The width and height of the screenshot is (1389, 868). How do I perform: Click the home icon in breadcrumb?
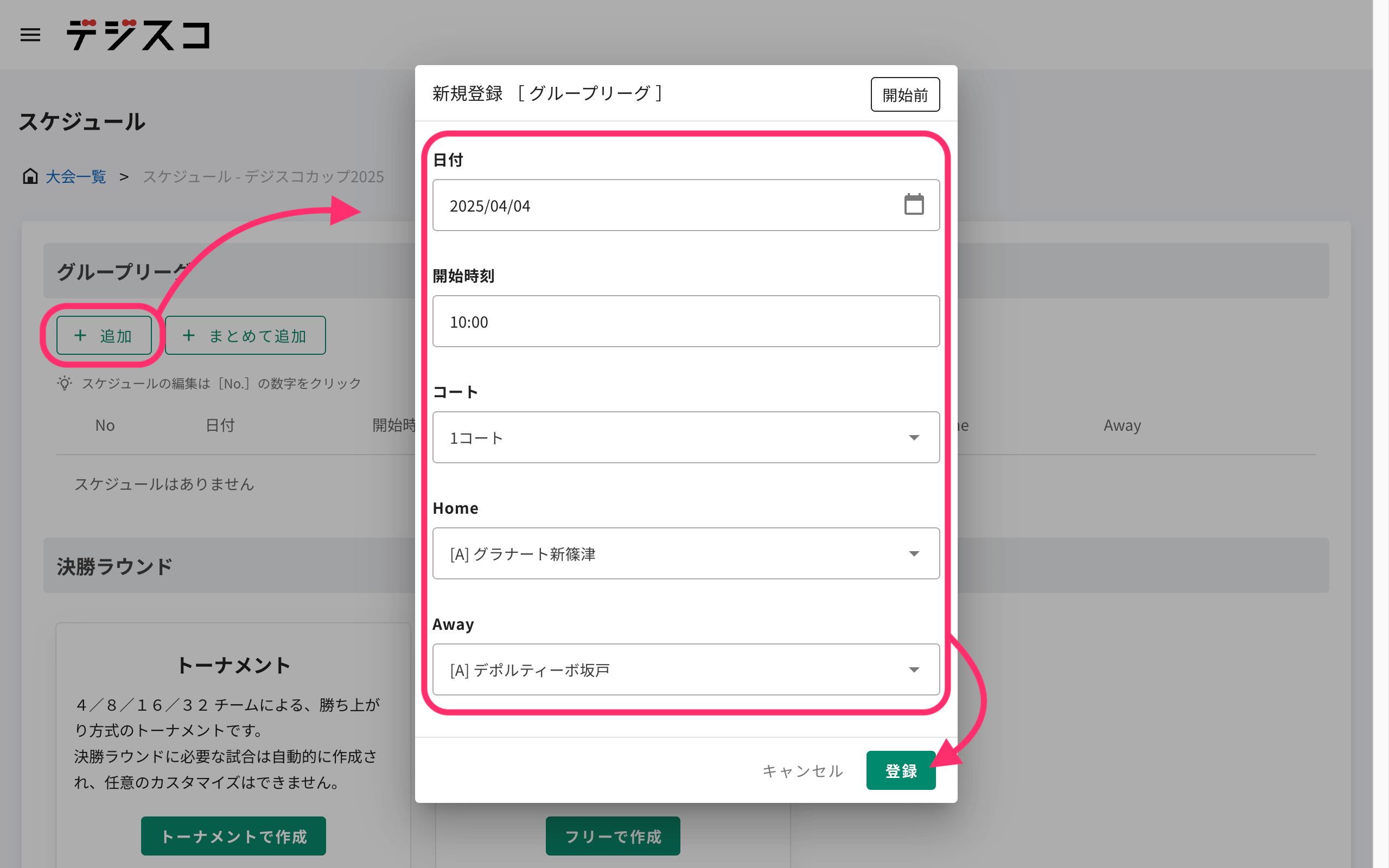click(x=30, y=176)
